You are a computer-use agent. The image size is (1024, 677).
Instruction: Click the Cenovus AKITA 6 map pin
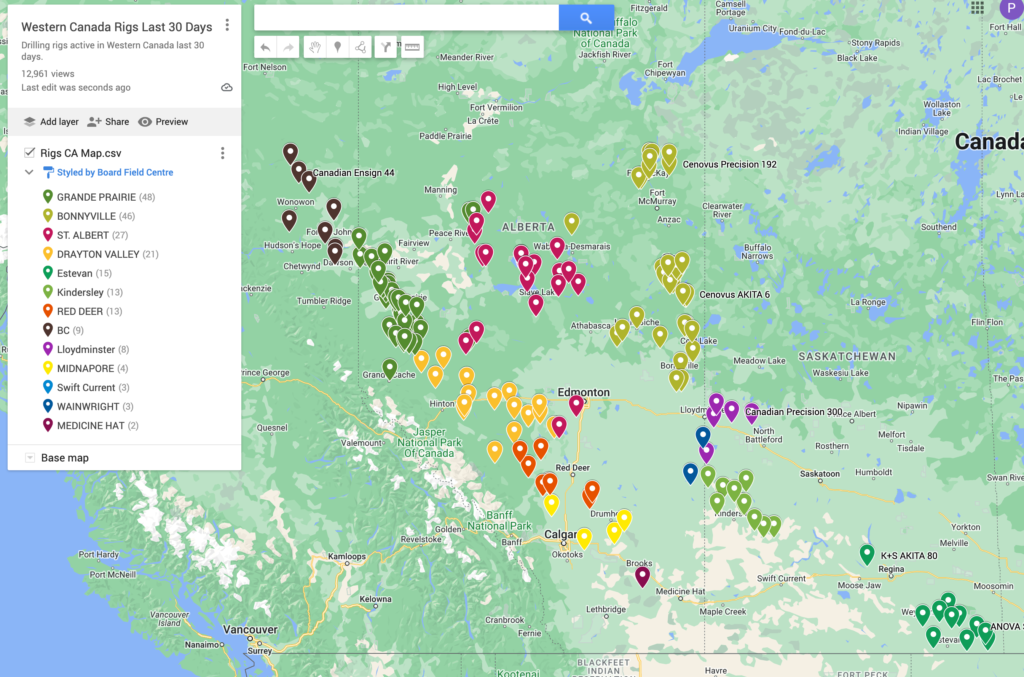coord(683,294)
